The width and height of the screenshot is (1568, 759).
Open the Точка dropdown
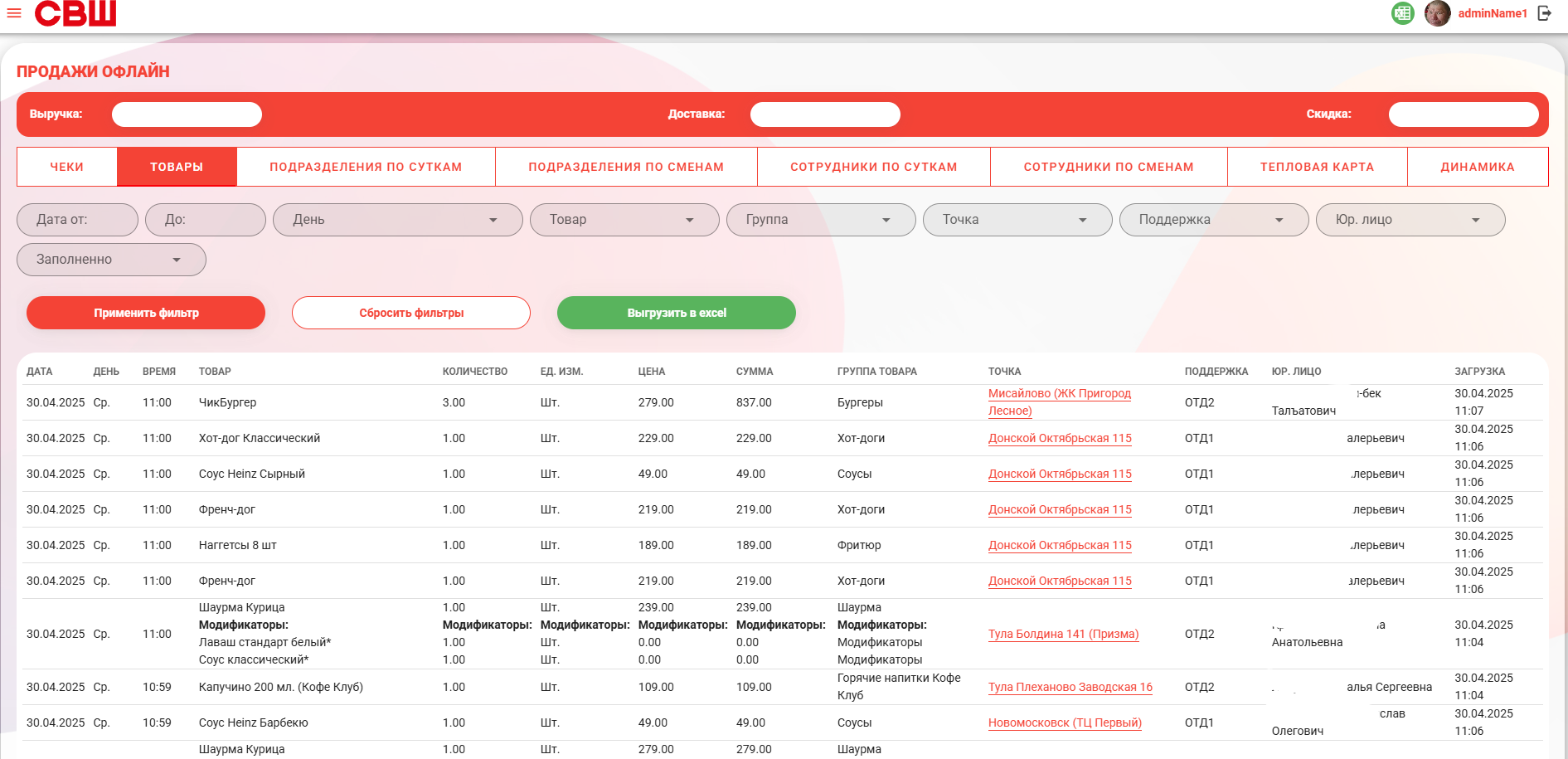coord(1017,220)
